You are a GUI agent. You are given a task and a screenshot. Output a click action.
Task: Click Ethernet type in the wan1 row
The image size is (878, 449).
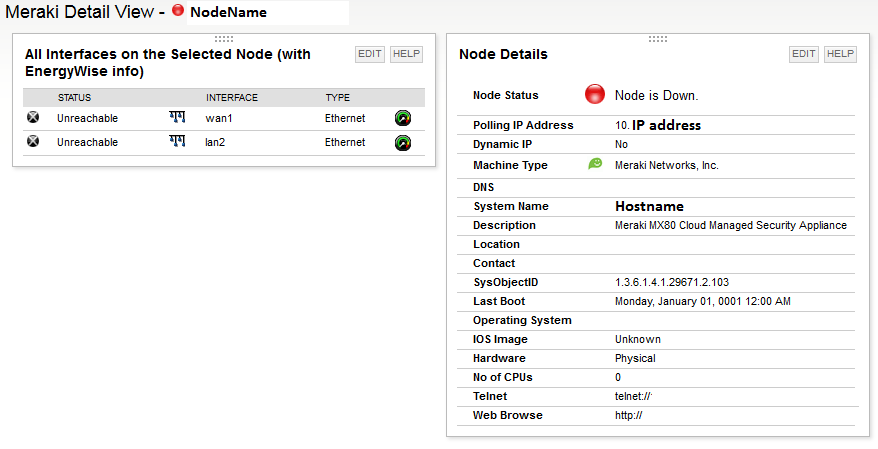tap(345, 118)
